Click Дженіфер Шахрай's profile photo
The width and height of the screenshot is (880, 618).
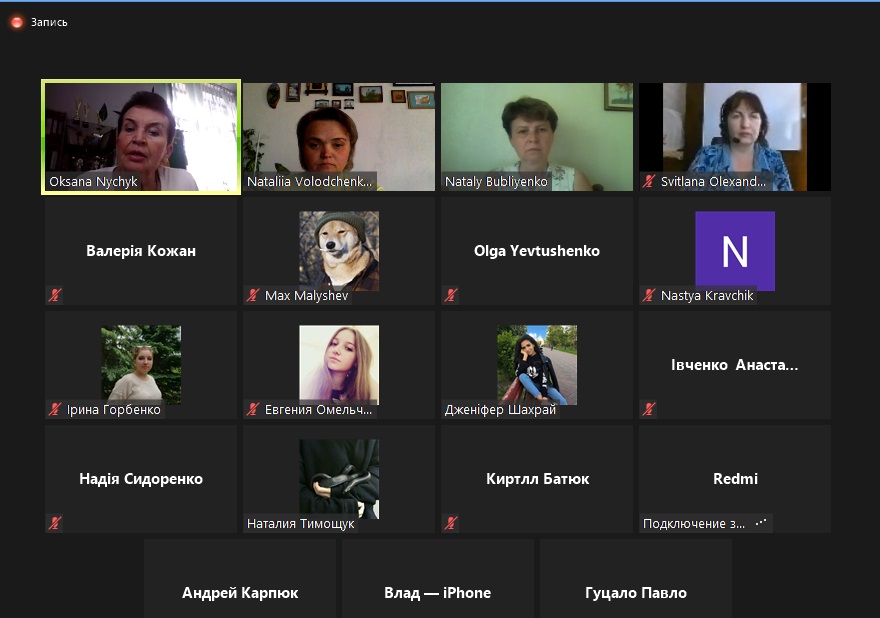point(537,364)
